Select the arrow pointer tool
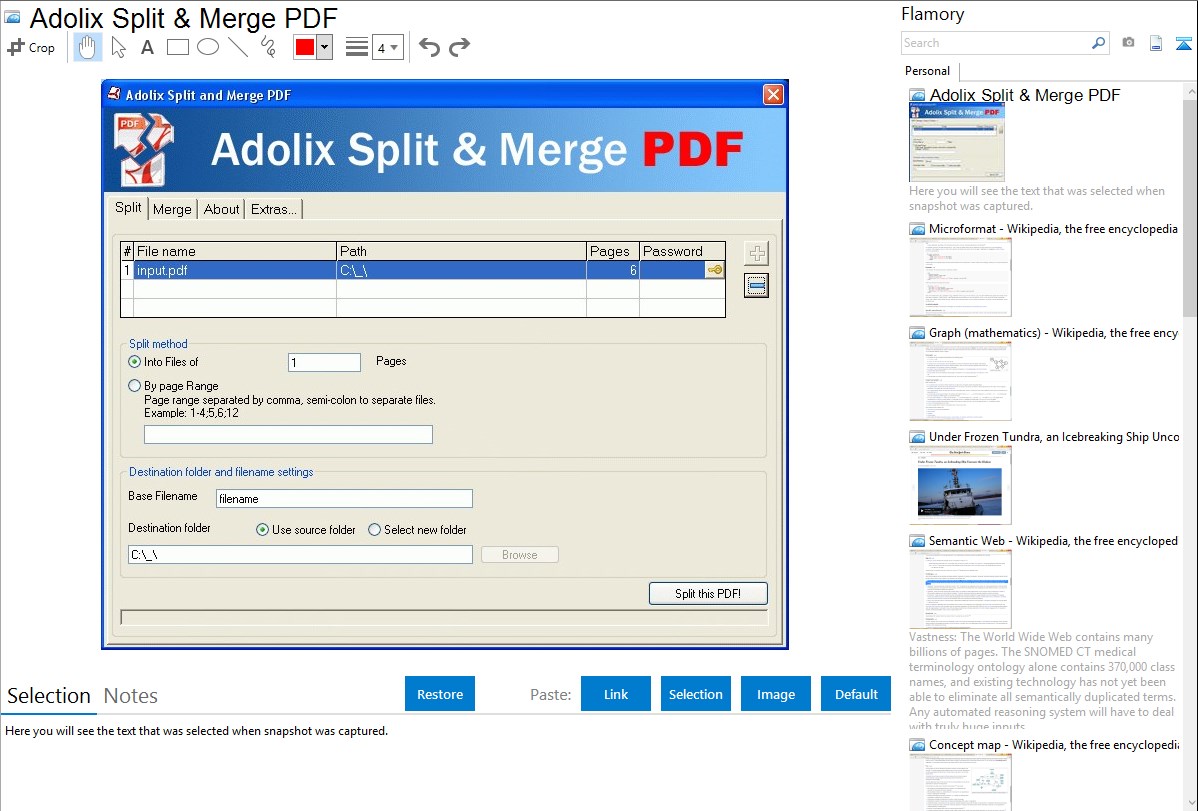The image size is (1198, 811). tap(118, 47)
